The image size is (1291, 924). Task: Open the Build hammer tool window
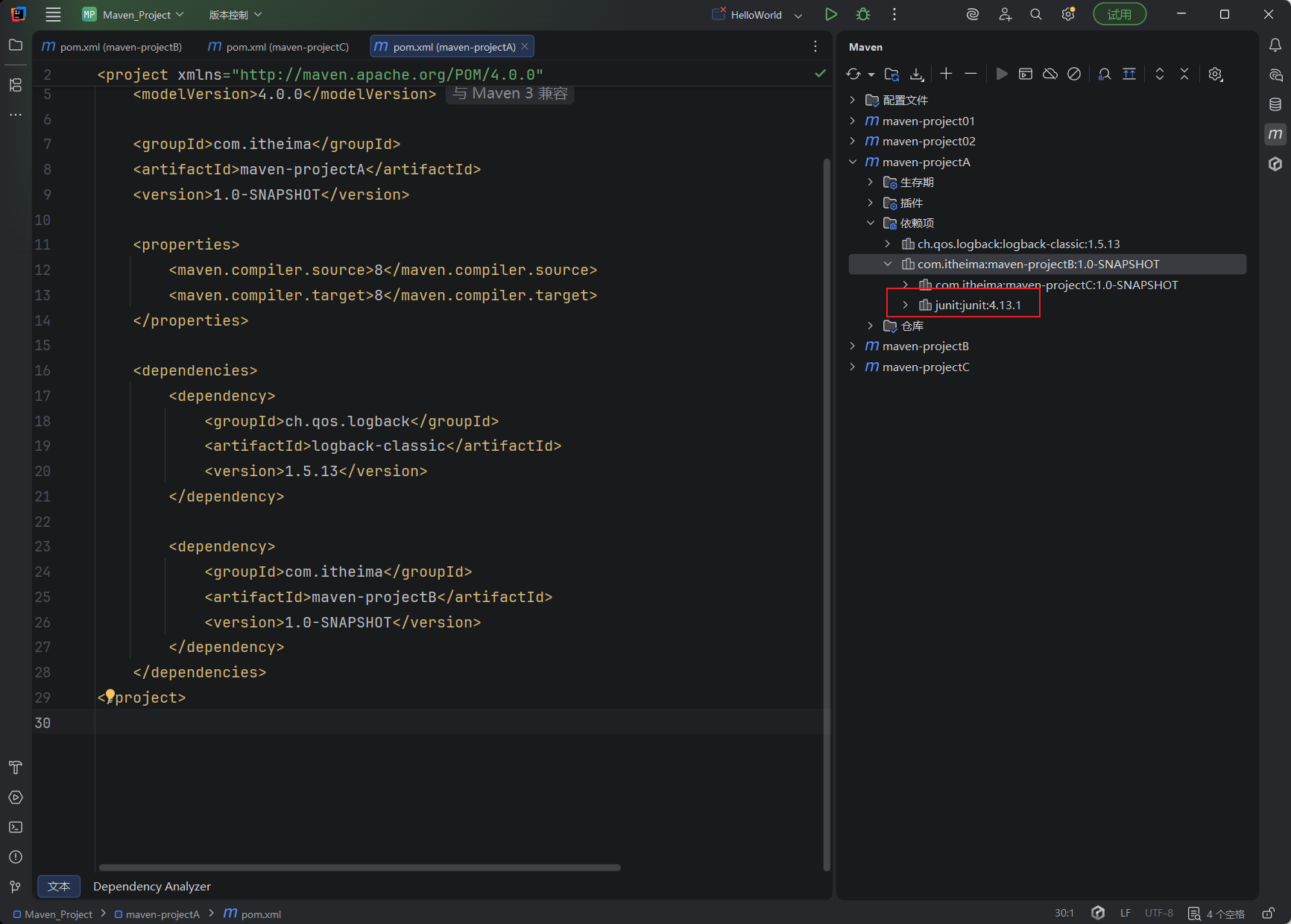point(16,768)
